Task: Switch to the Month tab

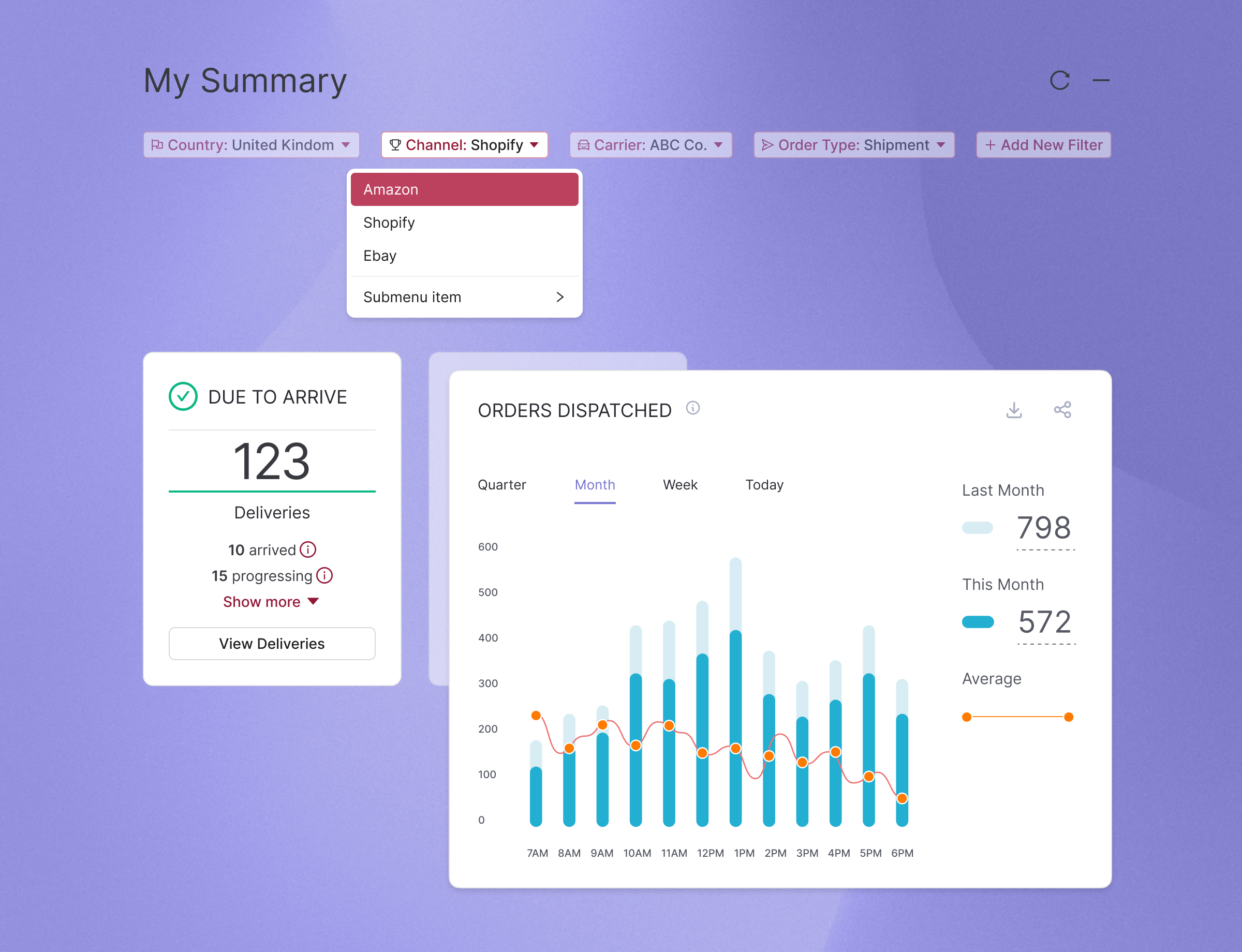Action: coord(595,485)
